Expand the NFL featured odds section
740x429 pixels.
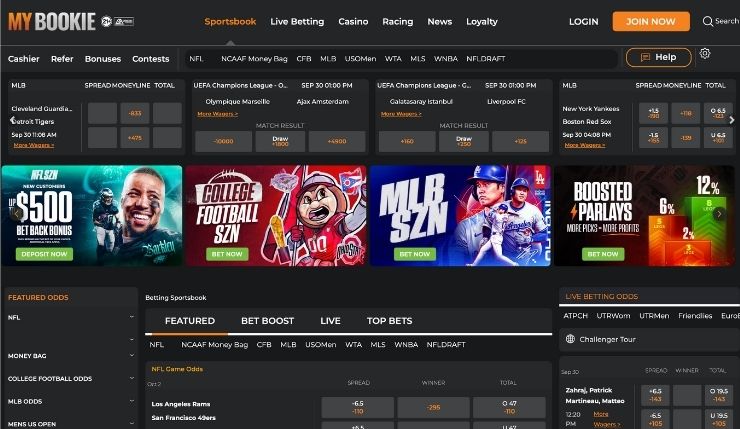click(131, 317)
